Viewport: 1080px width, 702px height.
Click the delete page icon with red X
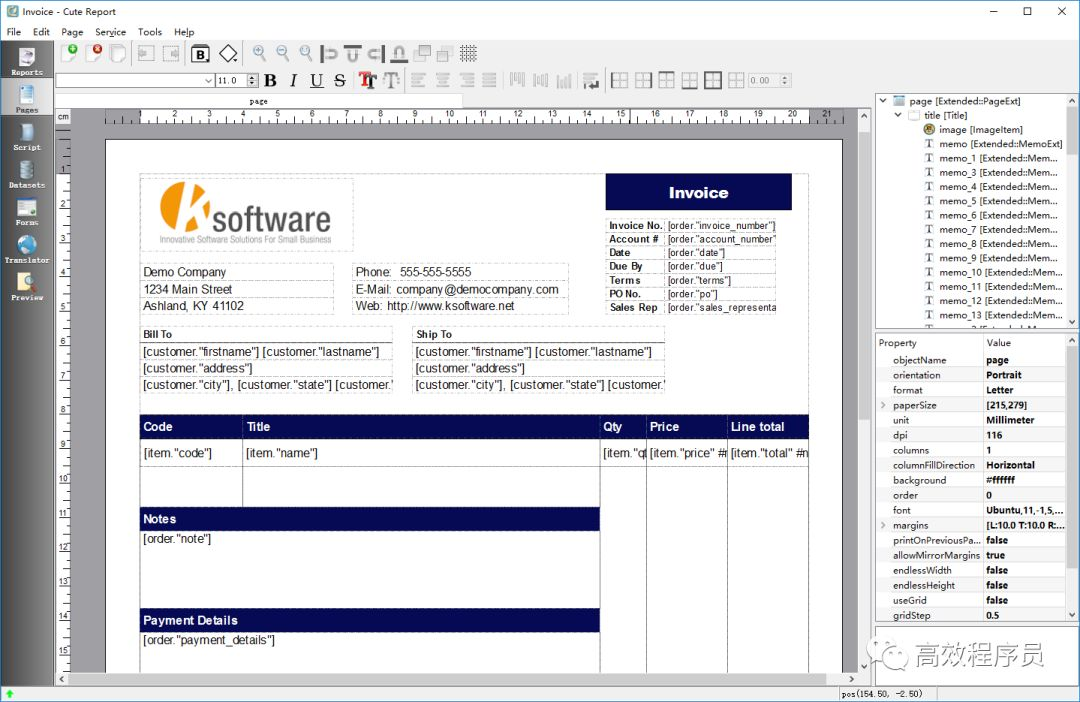click(94, 53)
